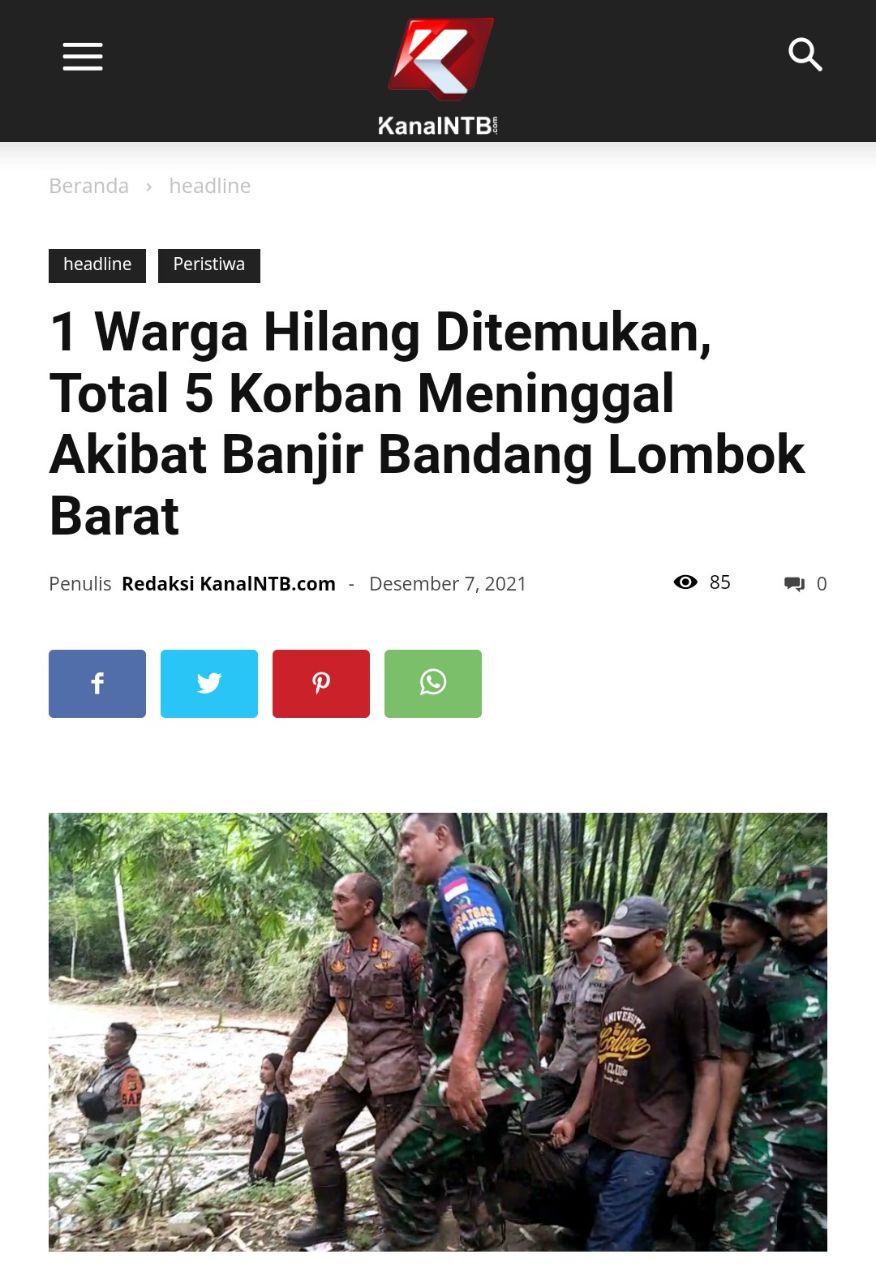
Task: Share article via WhatsApp
Action: coord(433,684)
